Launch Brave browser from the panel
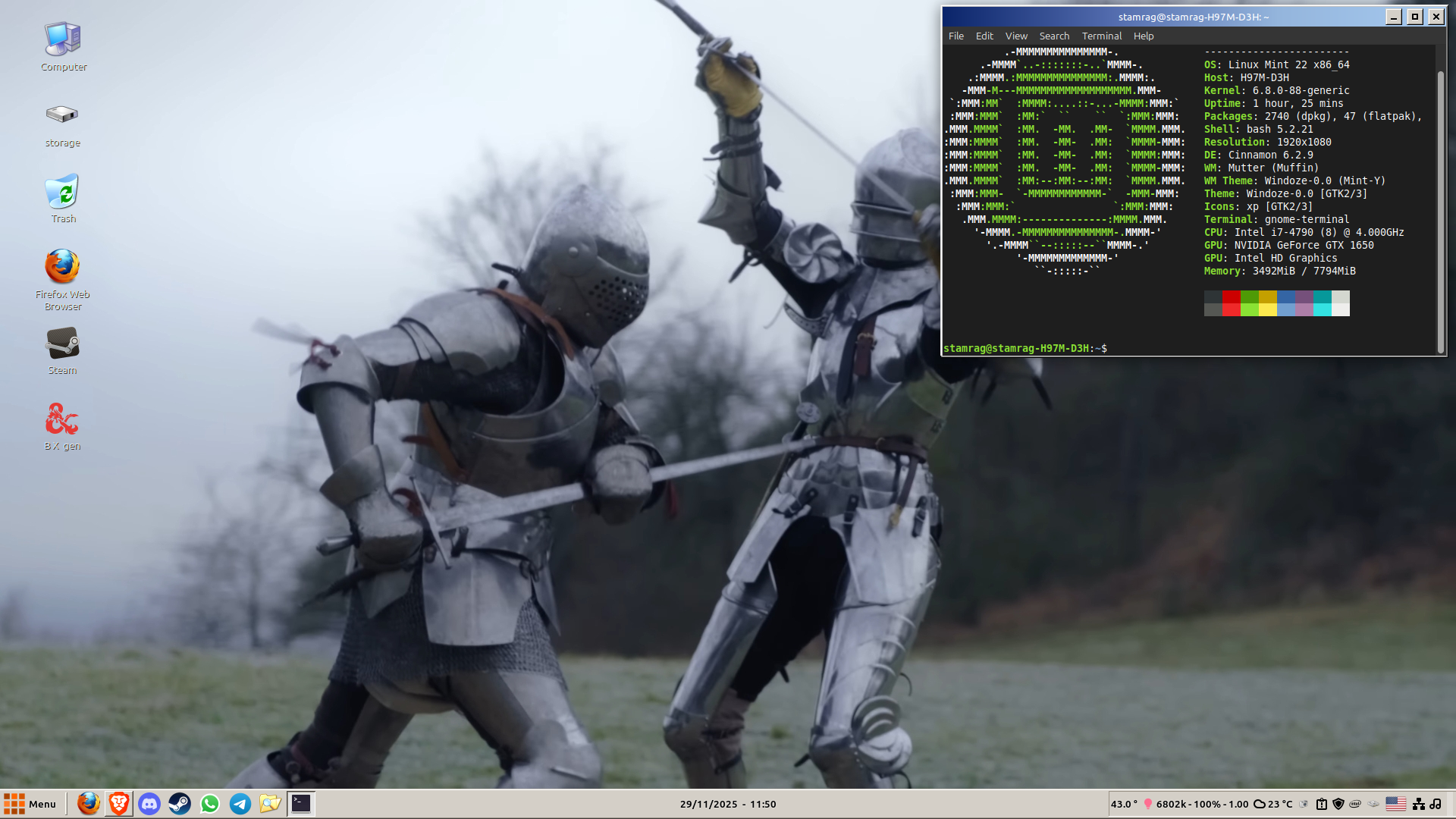Viewport: 1456px width, 819px height. pos(119,804)
